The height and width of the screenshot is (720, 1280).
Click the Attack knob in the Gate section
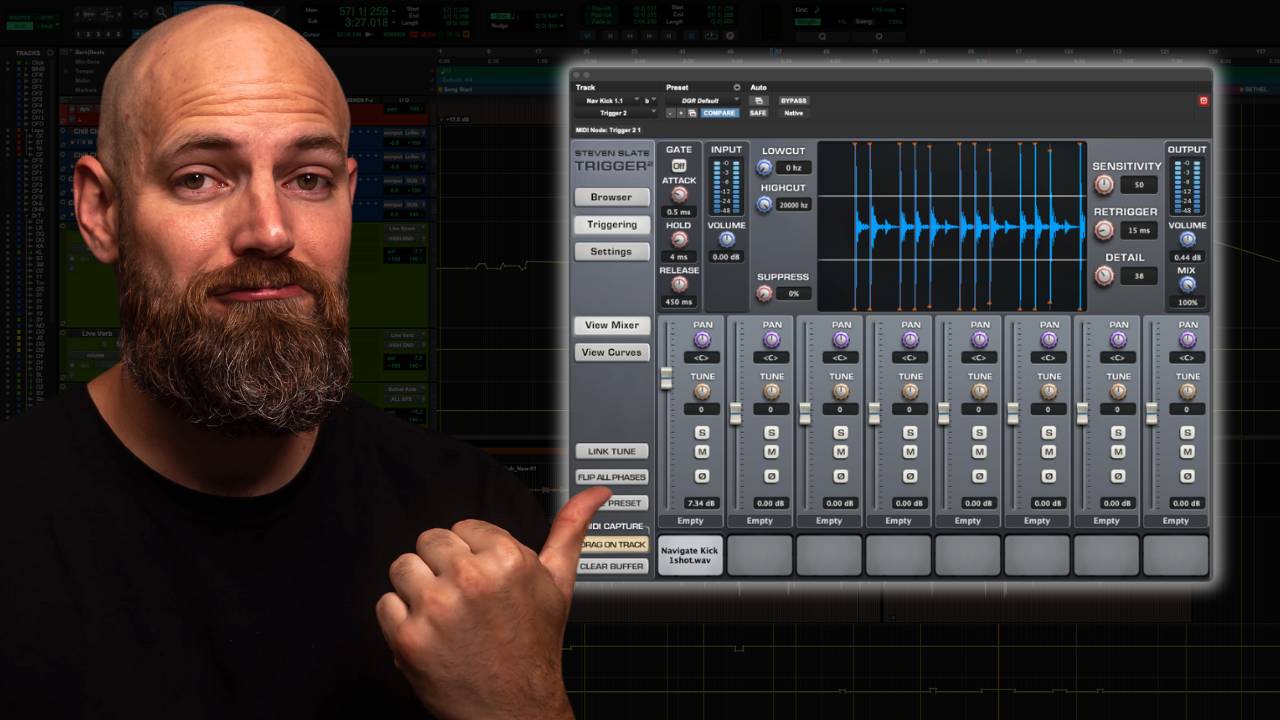click(x=679, y=192)
